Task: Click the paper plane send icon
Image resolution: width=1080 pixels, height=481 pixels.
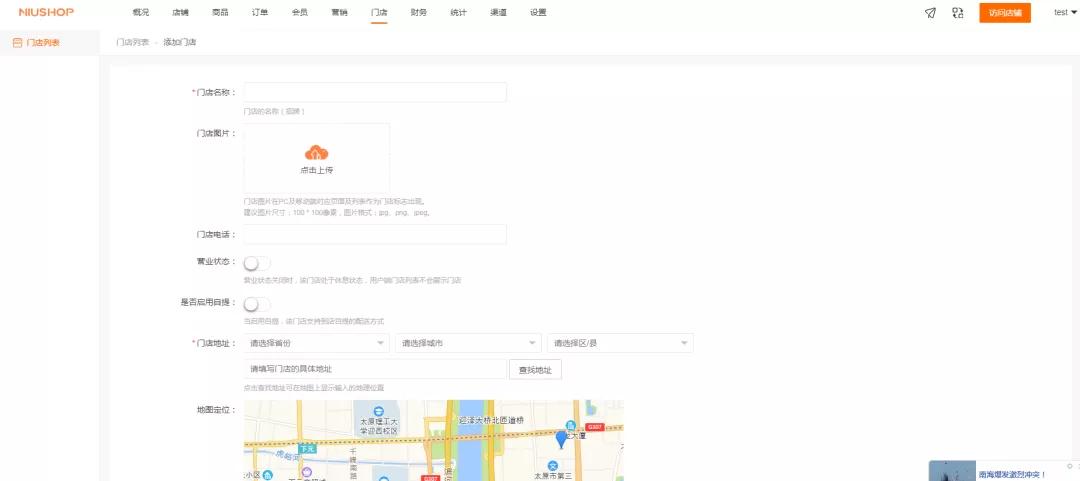Action: [x=930, y=12]
